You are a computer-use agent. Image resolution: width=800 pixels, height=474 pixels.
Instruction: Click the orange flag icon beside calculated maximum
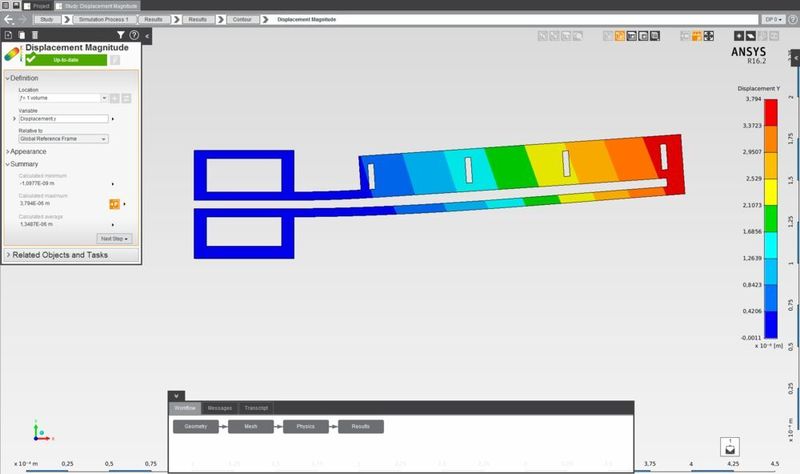(114, 204)
